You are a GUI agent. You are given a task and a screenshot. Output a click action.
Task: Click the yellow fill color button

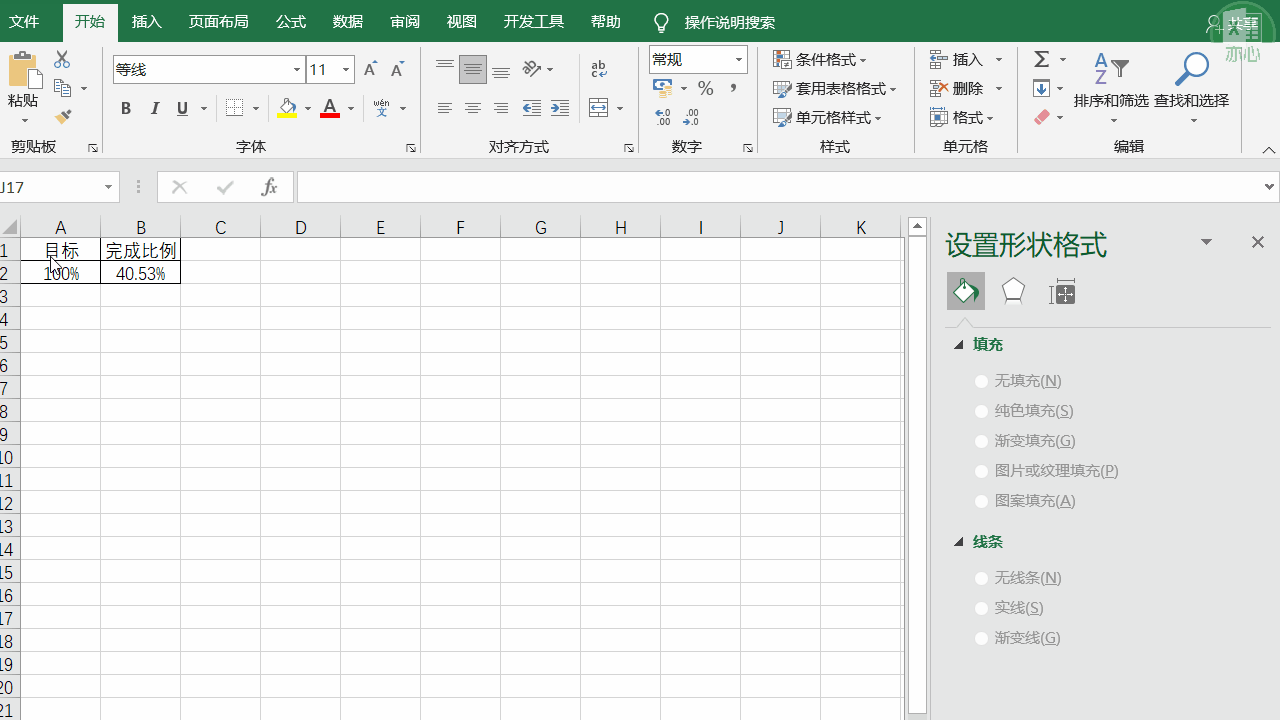tap(288, 108)
